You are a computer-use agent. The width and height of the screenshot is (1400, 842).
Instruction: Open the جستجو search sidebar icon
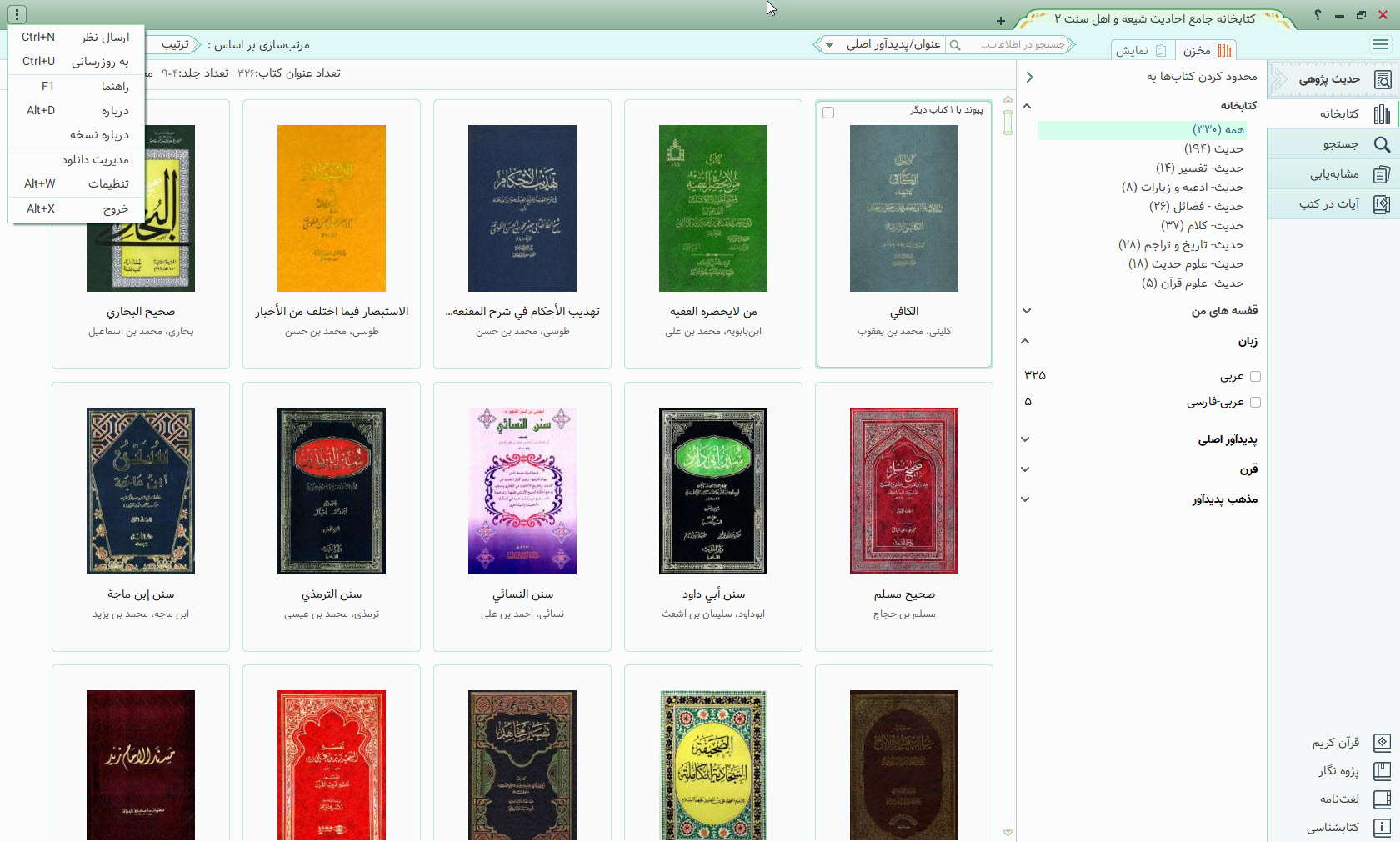[1382, 144]
